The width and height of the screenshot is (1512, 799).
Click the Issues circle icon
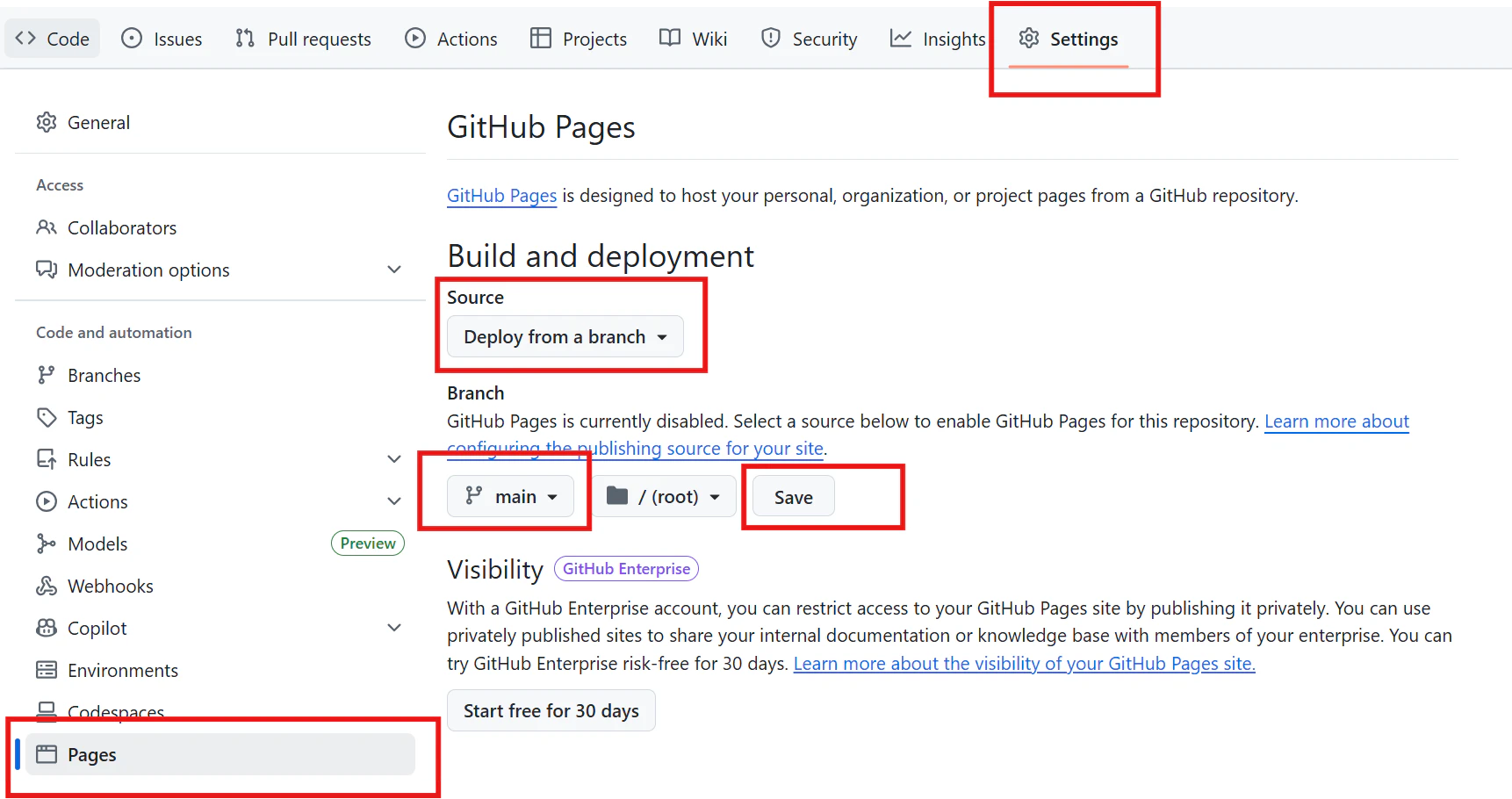click(x=132, y=39)
